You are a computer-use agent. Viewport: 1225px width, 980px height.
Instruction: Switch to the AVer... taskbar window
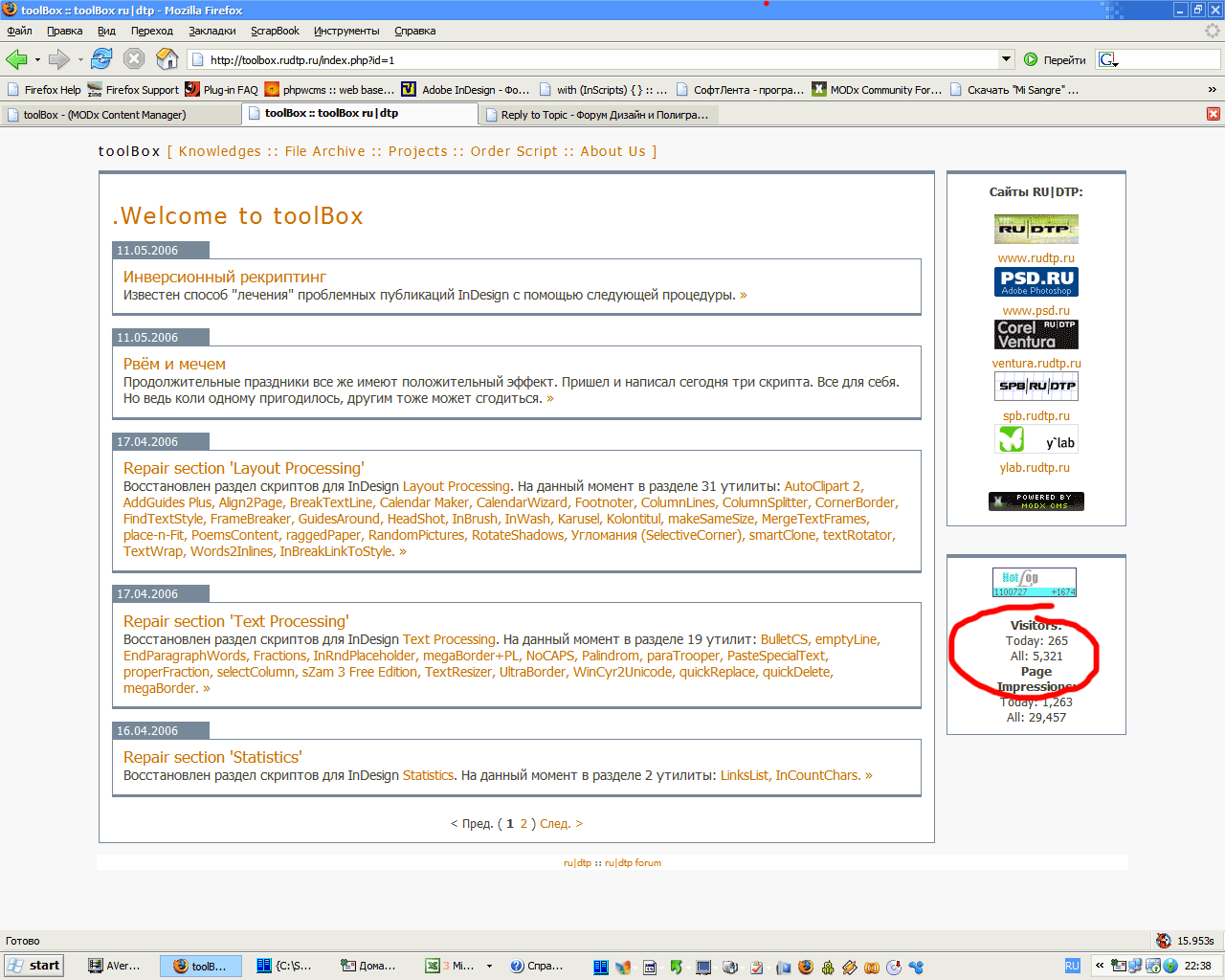pyautogui.click(x=115, y=967)
